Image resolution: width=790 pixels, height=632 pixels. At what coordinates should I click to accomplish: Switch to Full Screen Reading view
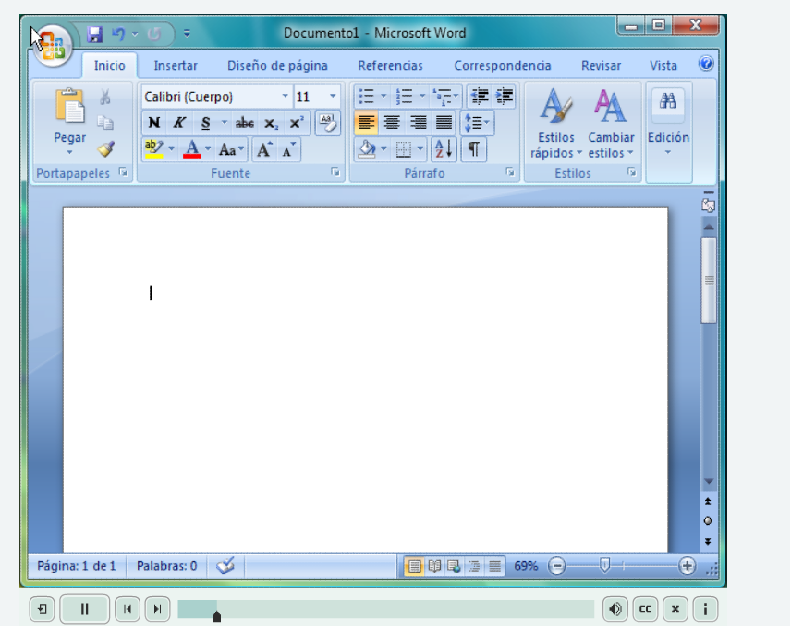(434, 566)
